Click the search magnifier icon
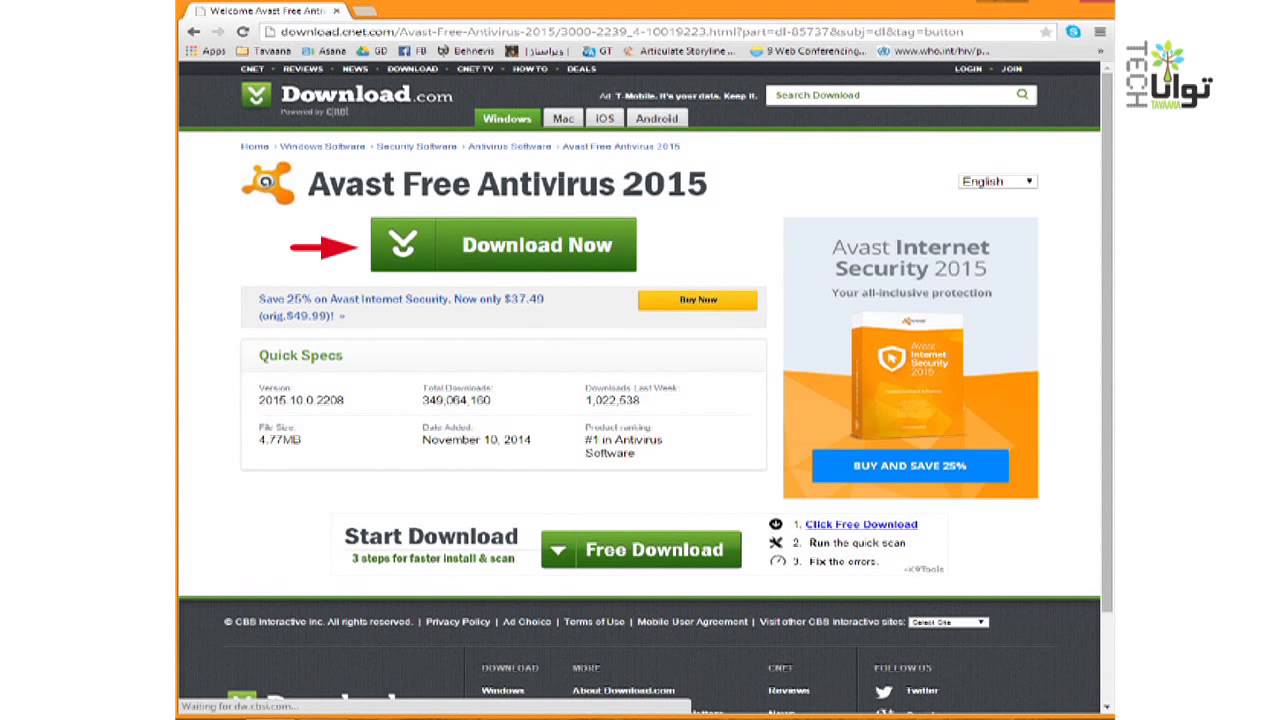 1022,95
